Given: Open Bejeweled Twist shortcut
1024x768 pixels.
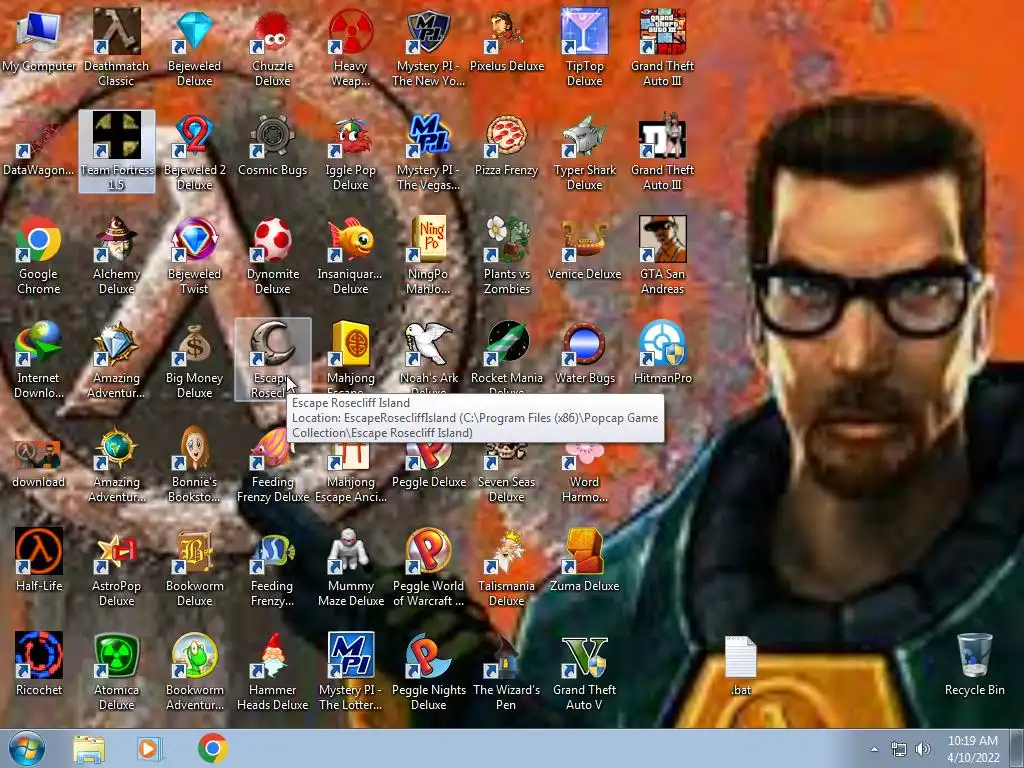Looking at the screenshot, I should pos(195,255).
